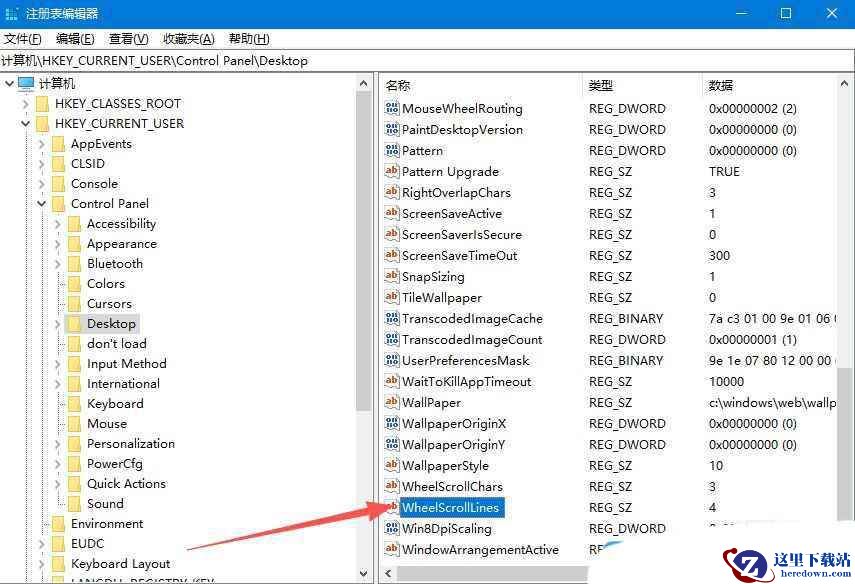Select the WheelScrollLines value
Screen dimensions: 855x584
coord(450,507)
